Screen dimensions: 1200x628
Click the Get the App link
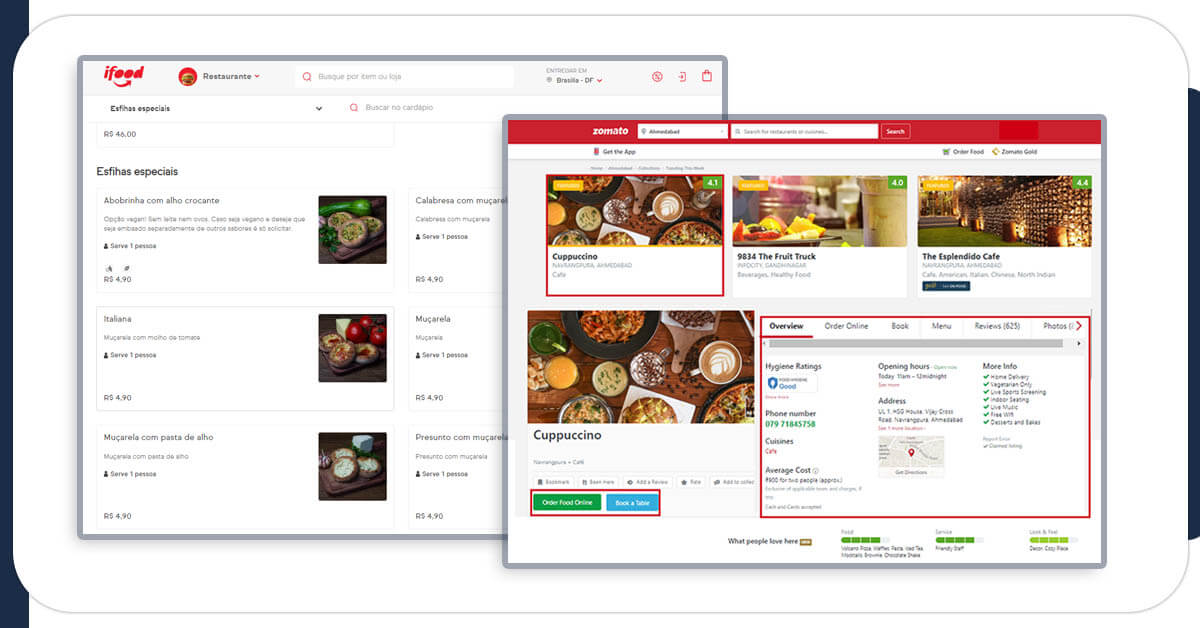point(614,152)
